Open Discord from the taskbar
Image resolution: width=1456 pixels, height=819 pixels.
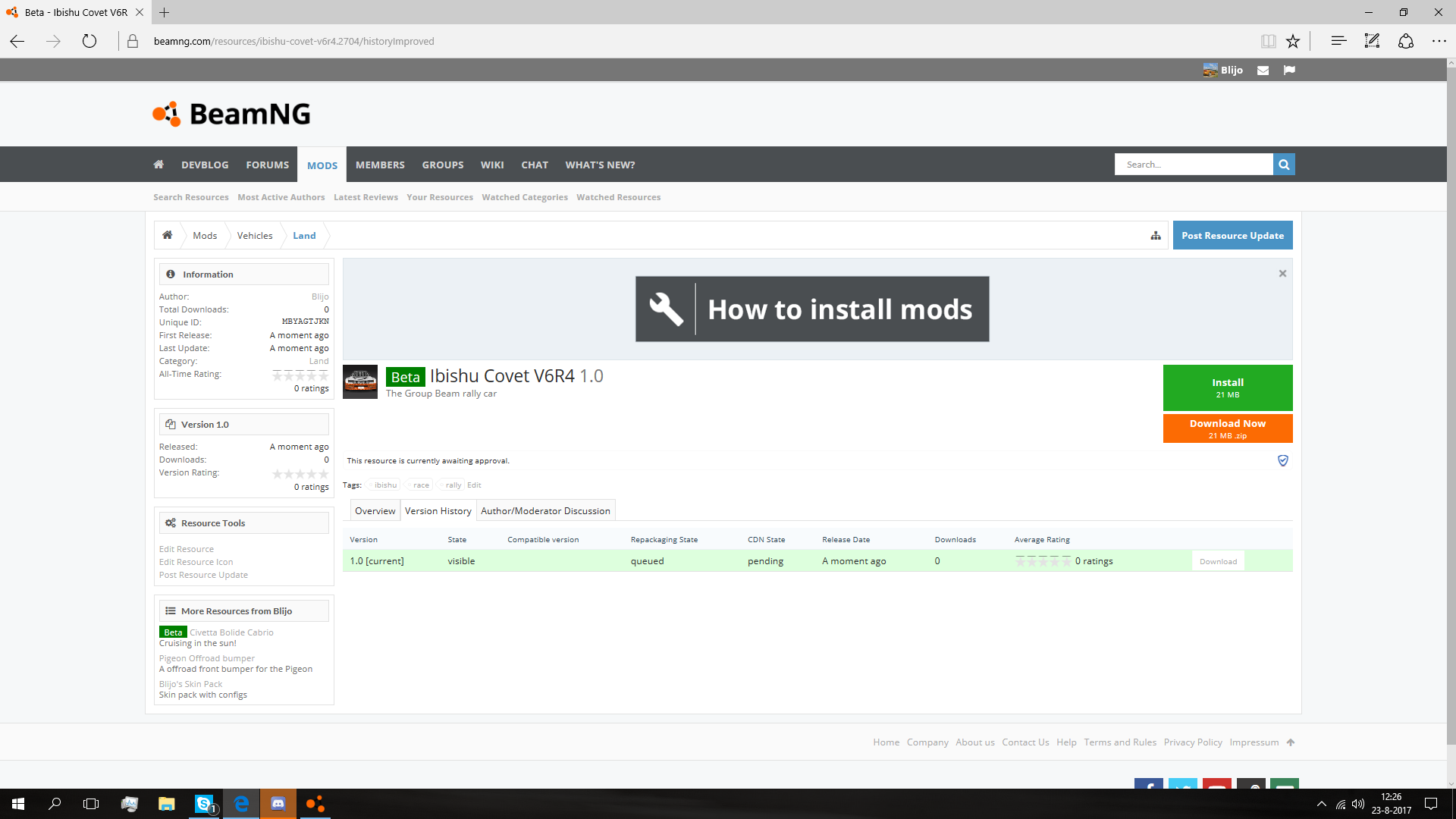278,804
